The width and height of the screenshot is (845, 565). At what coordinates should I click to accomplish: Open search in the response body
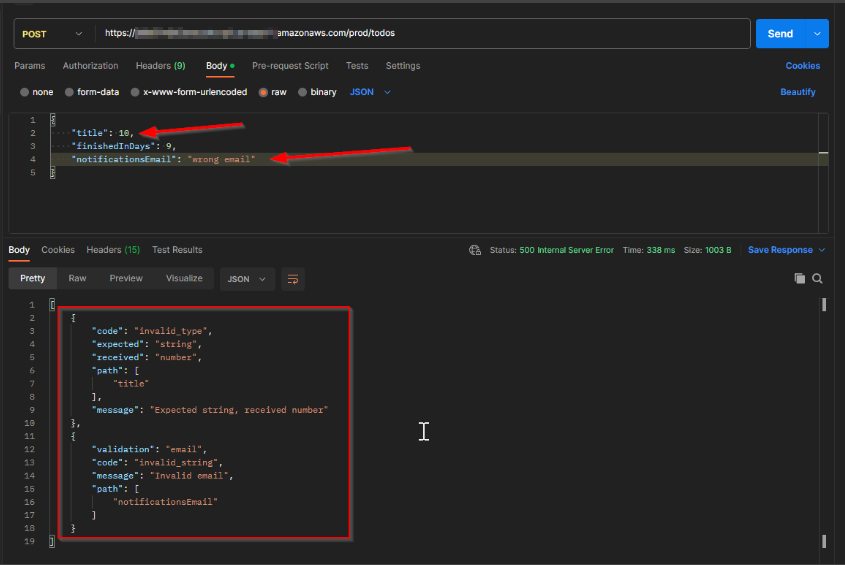817,278
